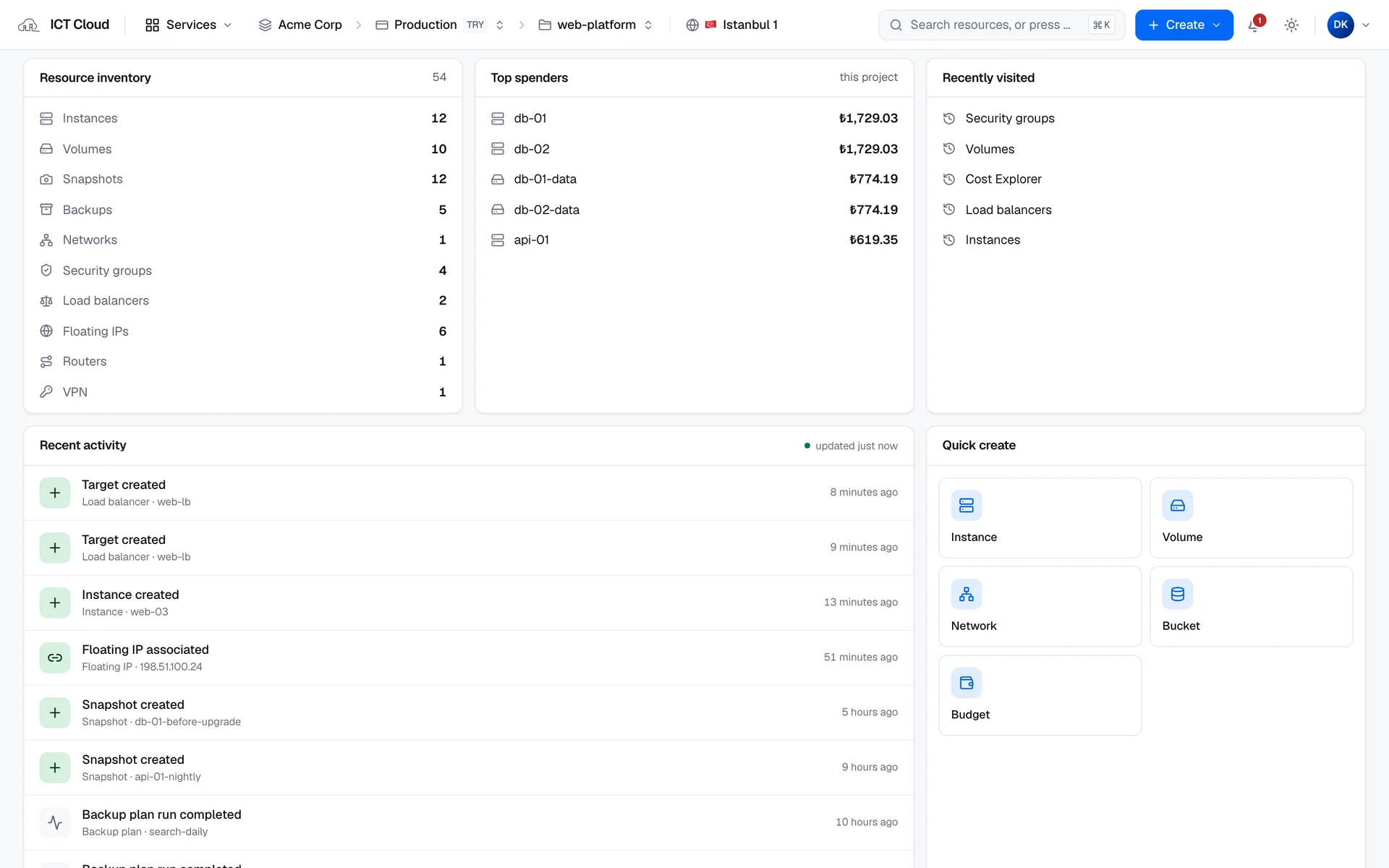The image size is (1389, 868).
Task: Open the Services dropdown menu
Action: point(189,25)
